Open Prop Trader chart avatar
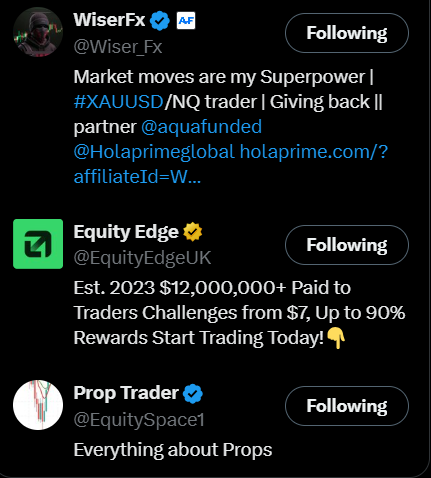Screen dimensions: 431x478 (38, 405)
